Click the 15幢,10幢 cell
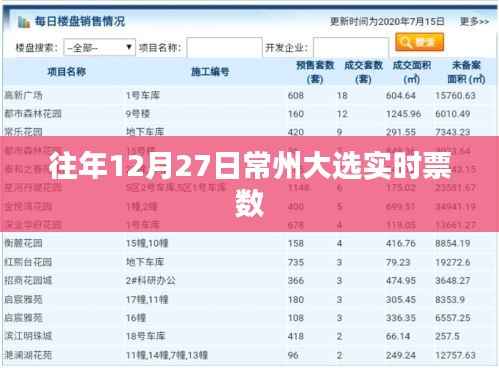This screenshot has width=499, height=368. (x=147, y=243)
